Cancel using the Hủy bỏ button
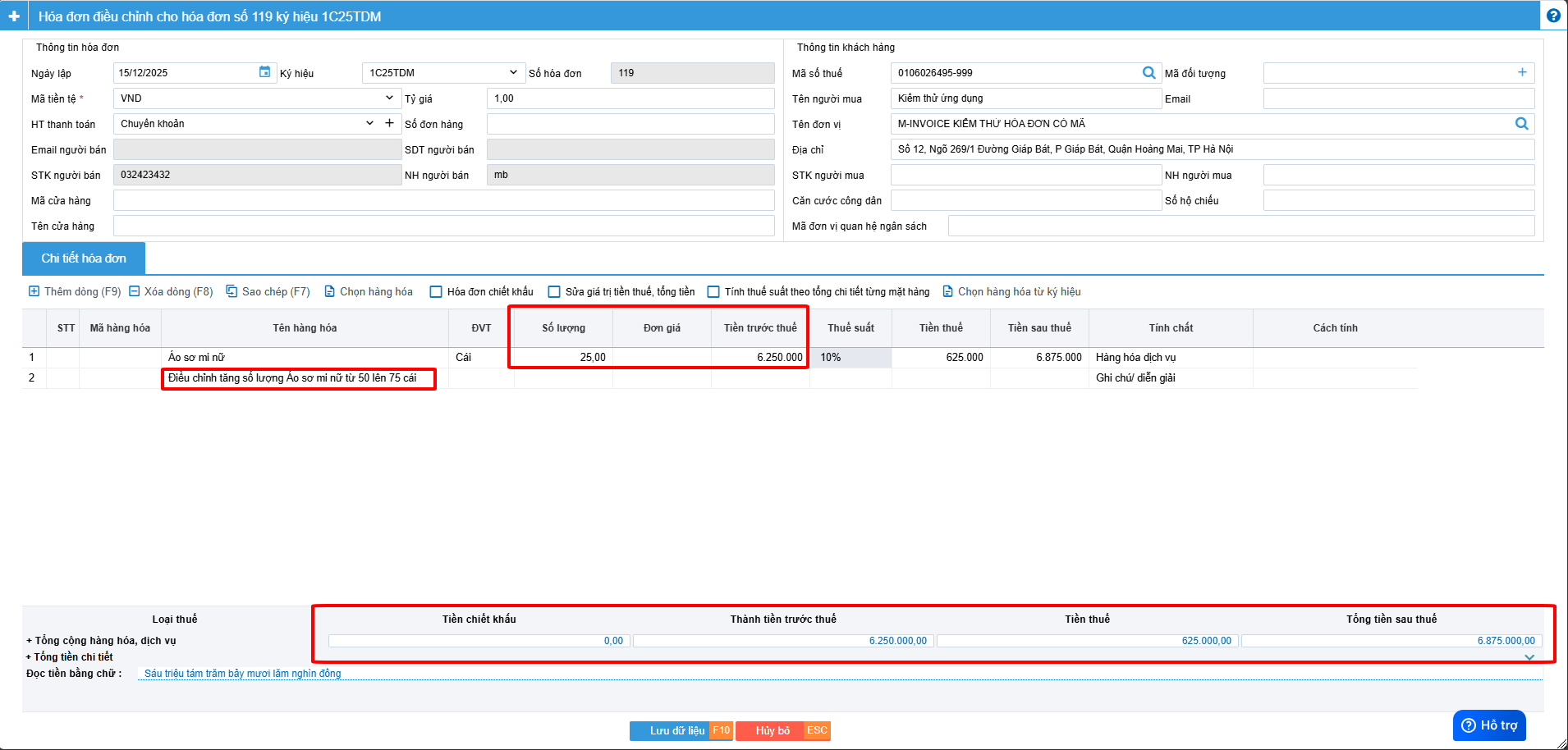This screenshot has width=1568, height=750. [x=773, y=730]
